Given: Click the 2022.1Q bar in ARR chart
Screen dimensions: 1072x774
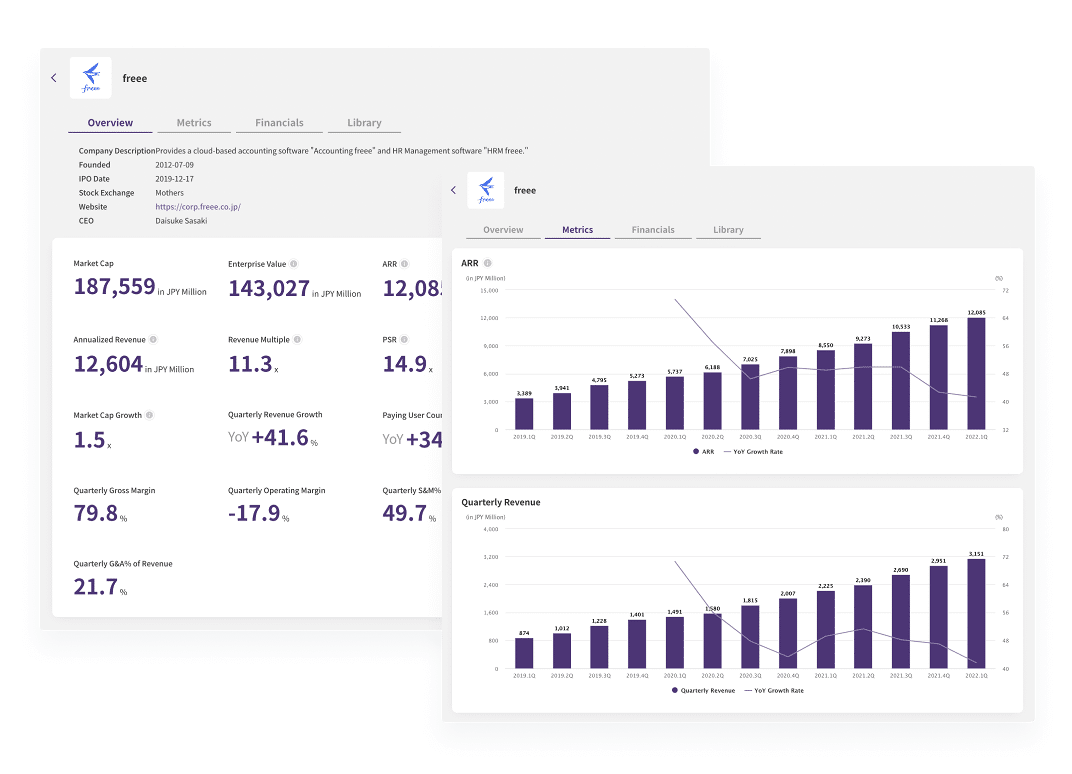Looking at the screenshot, I should click(x=976, y=374).
